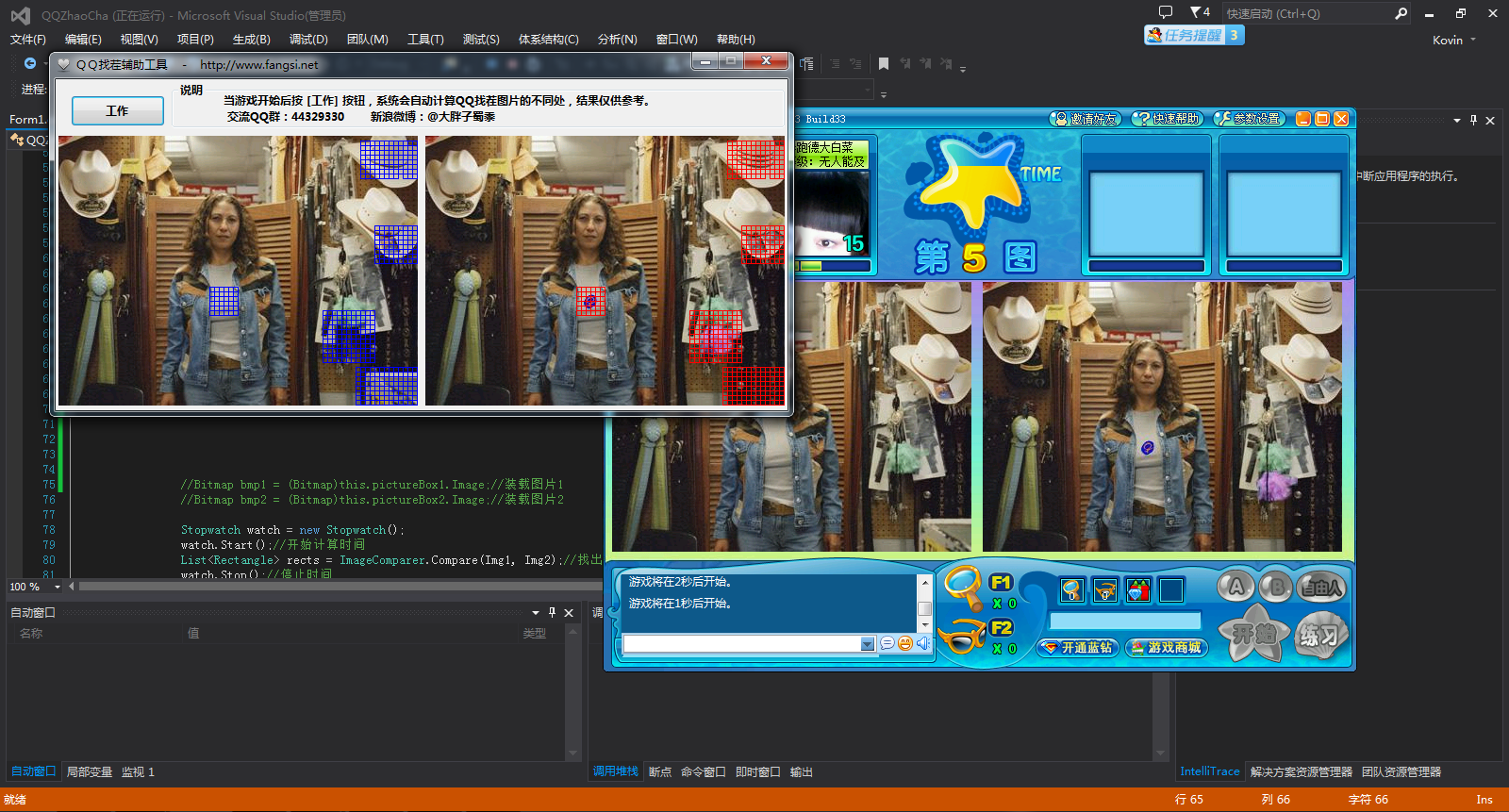Viewport: 1509px width, 812px height.
Task: Select team A bubble button
Action: 1235,588
